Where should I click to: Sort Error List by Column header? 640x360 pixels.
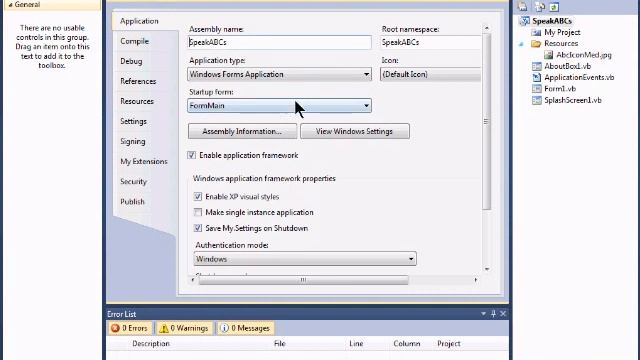[x=407, y=344]
